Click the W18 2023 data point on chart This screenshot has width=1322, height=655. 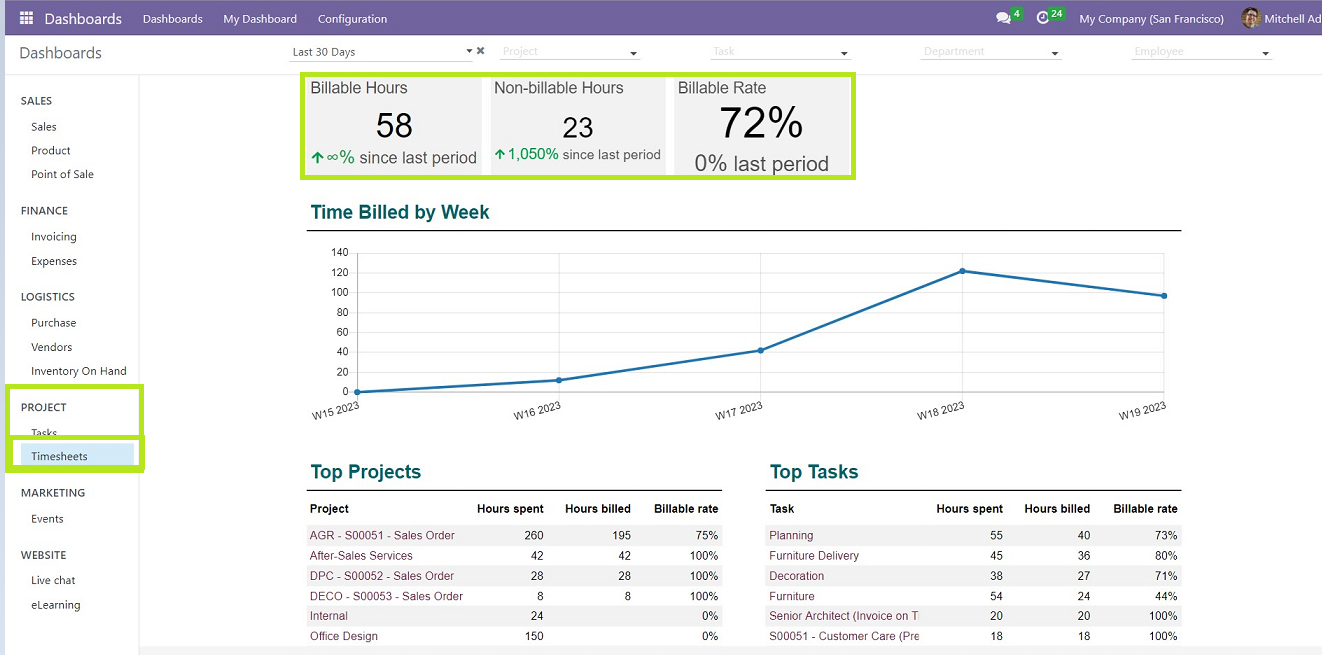962,271
